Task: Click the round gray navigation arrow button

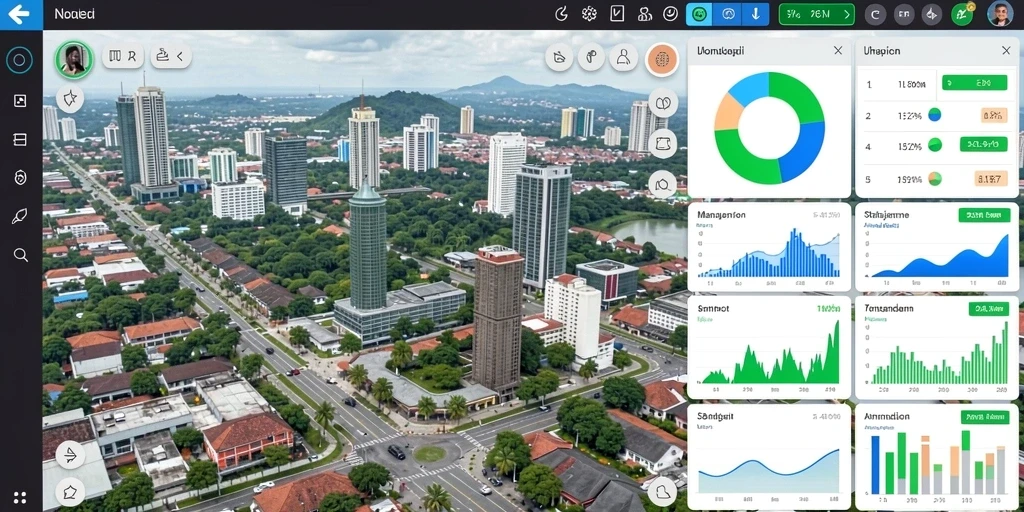Action: tap(932, 14)
